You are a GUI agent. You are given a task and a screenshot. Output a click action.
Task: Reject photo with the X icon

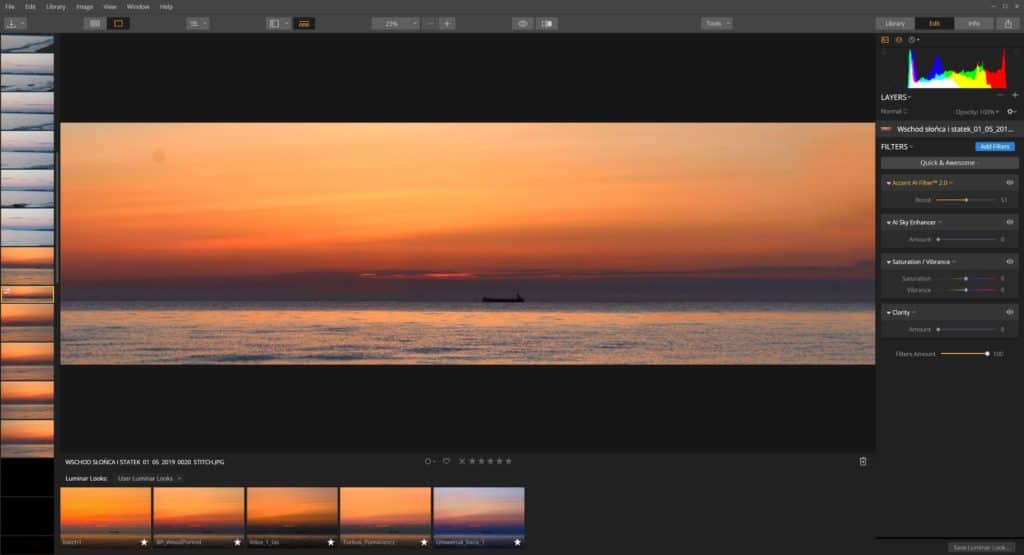[x=462, y=461]
